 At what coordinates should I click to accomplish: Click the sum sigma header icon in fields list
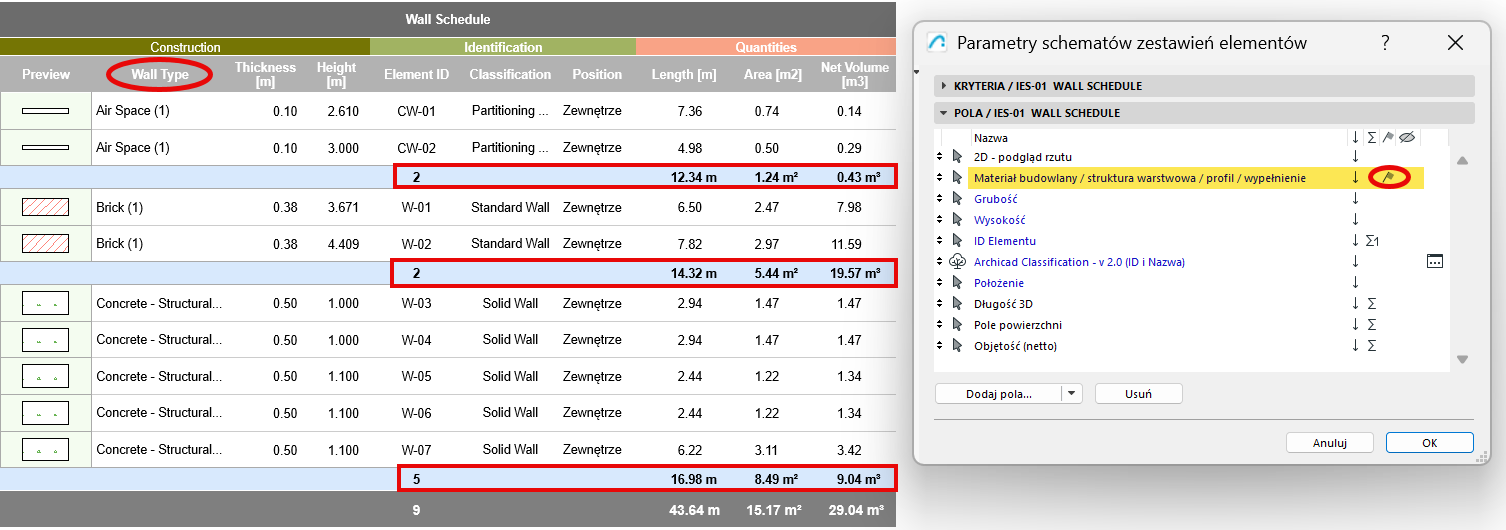[x=1371, y=137]
